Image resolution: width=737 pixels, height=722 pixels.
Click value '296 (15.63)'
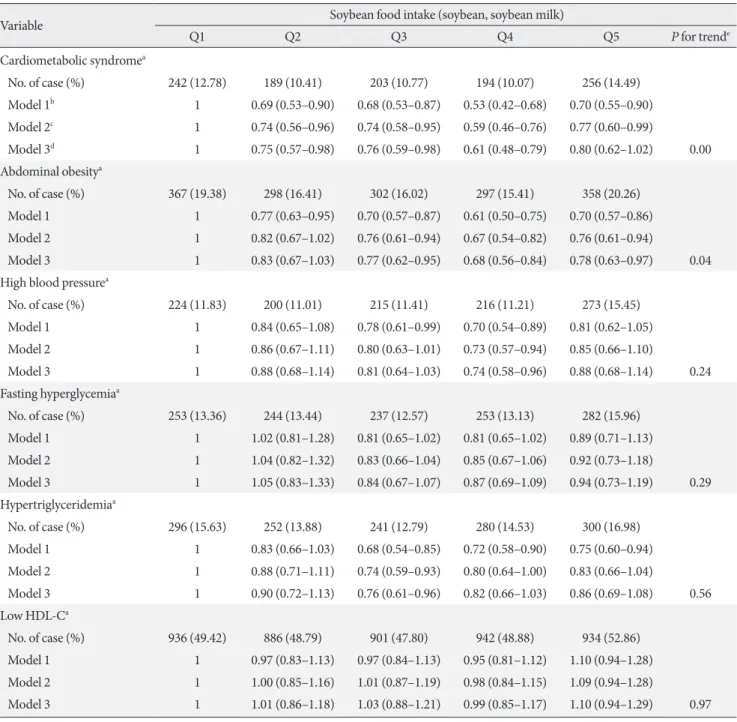[197, 527]
